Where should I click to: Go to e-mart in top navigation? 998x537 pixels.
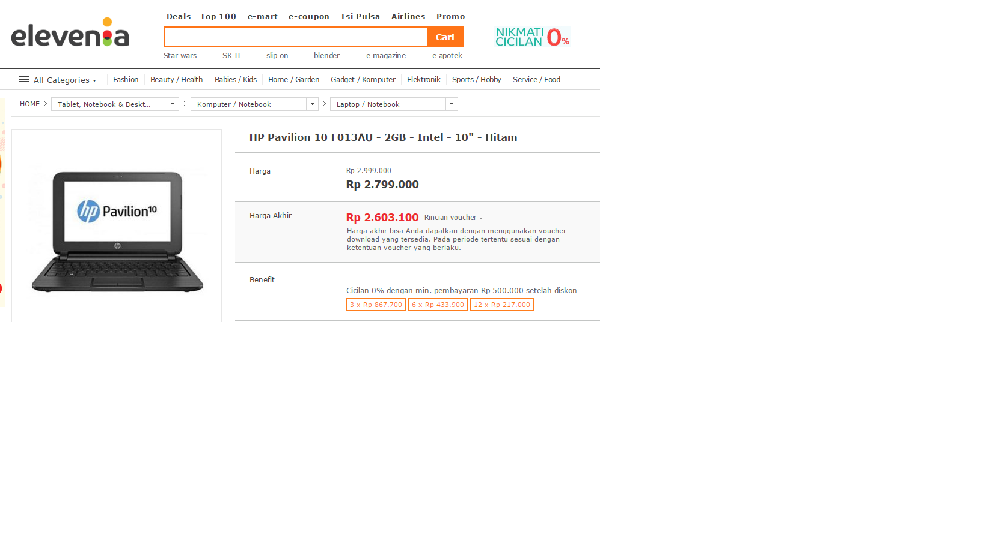(x=262, y=17)
